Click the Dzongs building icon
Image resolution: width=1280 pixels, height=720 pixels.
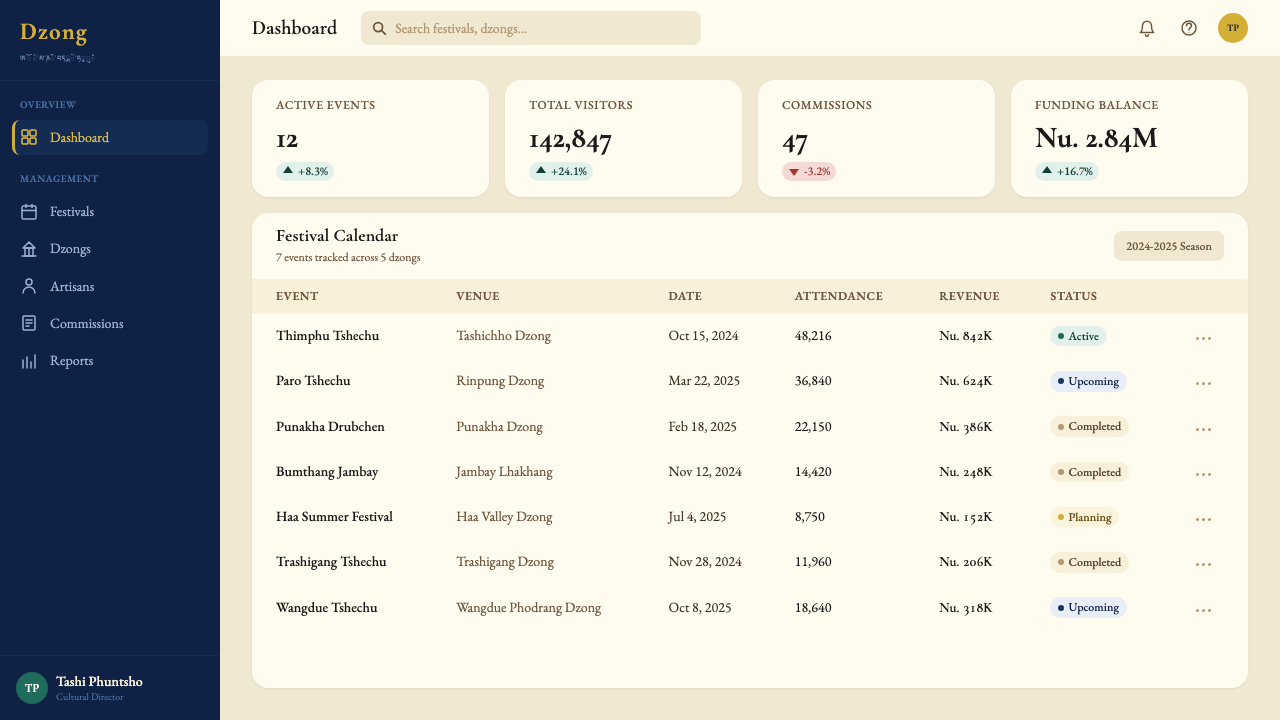[29, 249]
